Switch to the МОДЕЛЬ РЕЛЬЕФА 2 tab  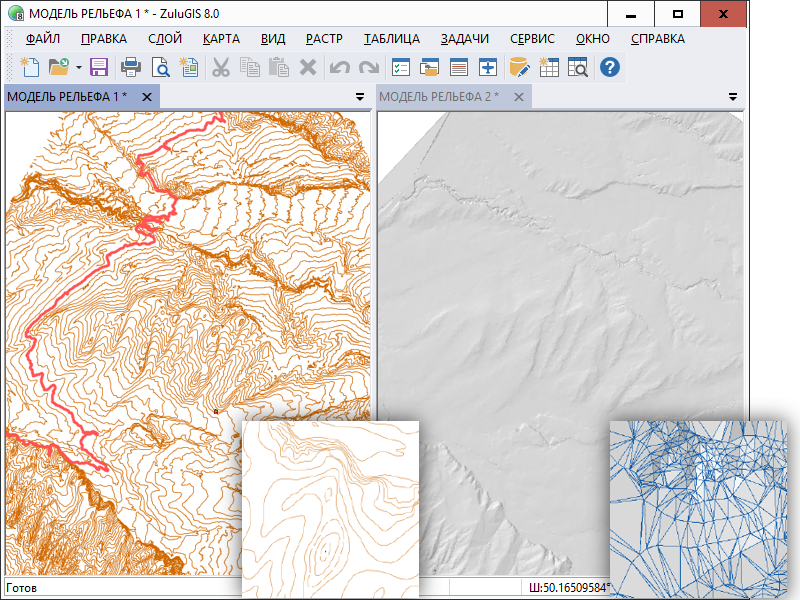tap(439, 97)
